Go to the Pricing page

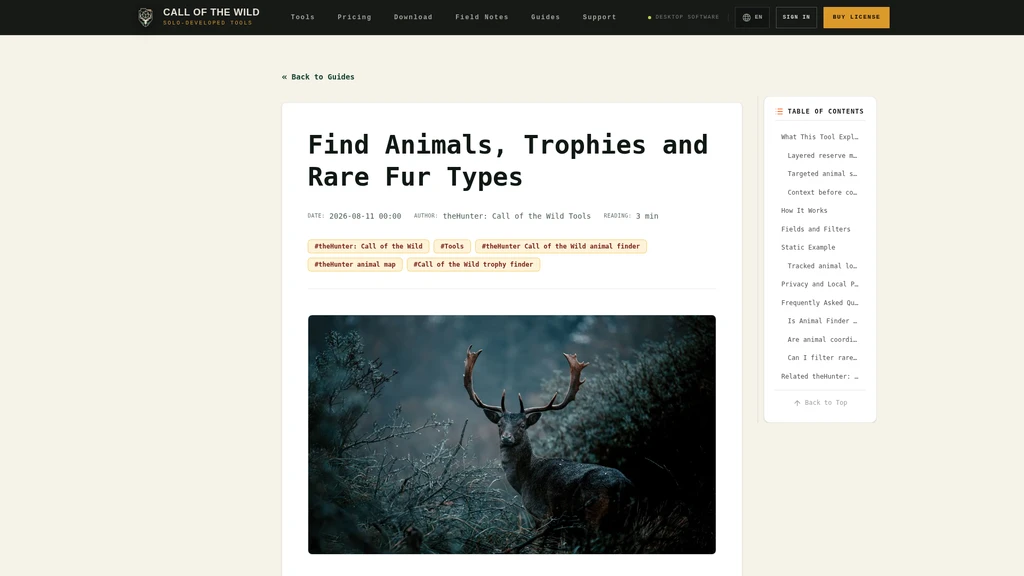click(x=354, y=17)
